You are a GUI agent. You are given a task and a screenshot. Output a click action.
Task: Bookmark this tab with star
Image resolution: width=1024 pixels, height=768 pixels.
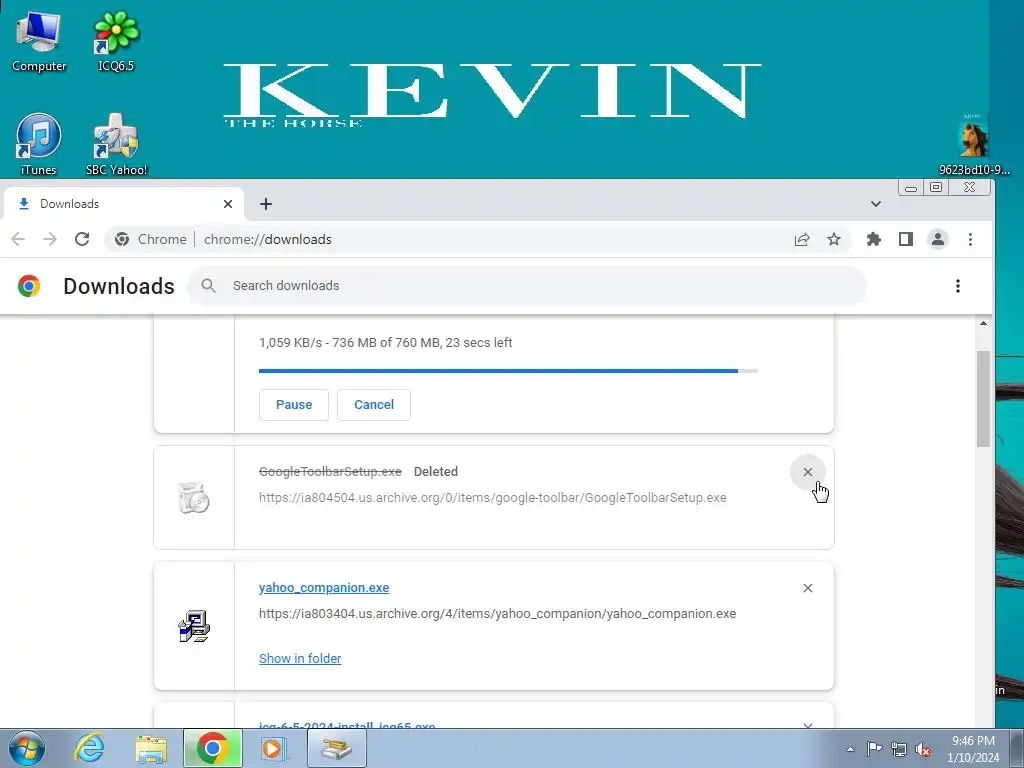coord(834,239)
